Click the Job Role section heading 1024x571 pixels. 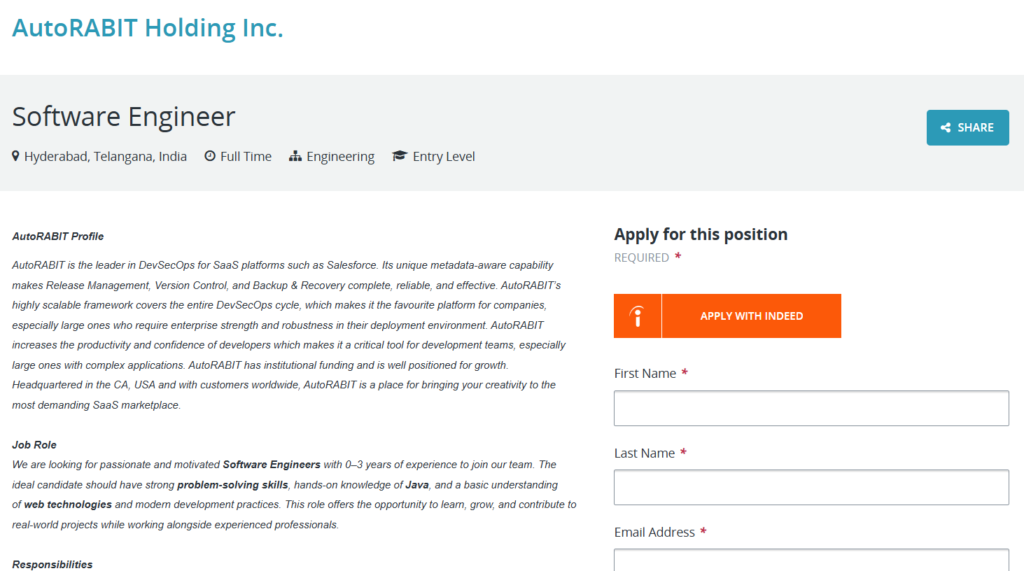pyautogui.click(x=34, y=445)
